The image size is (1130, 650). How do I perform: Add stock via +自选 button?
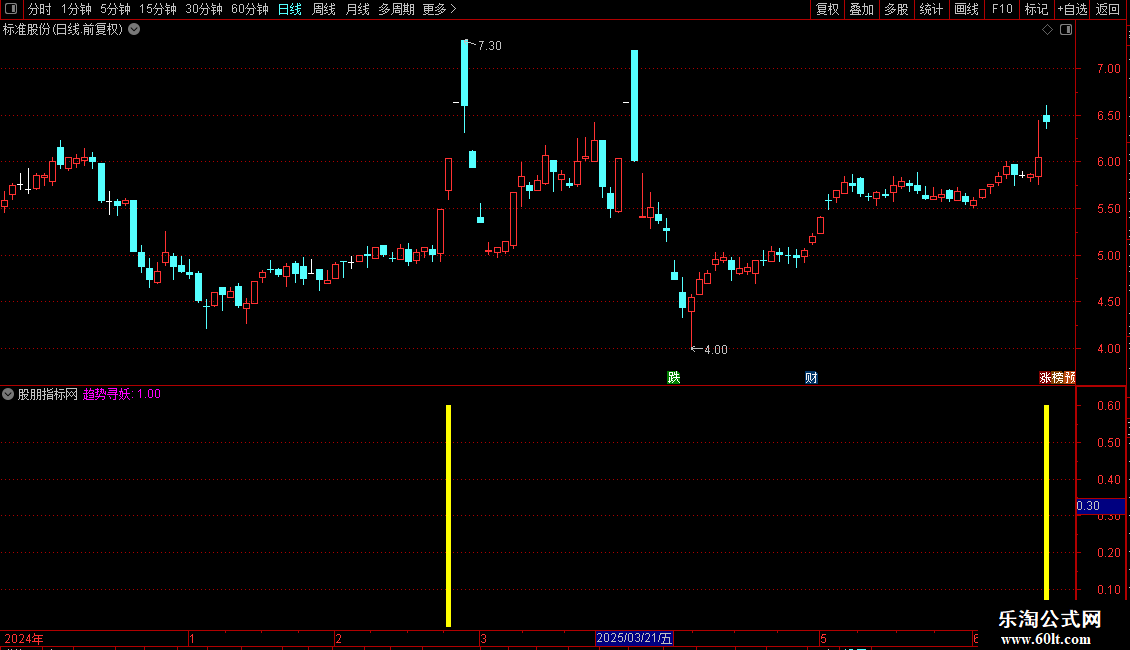[1072, 9]
